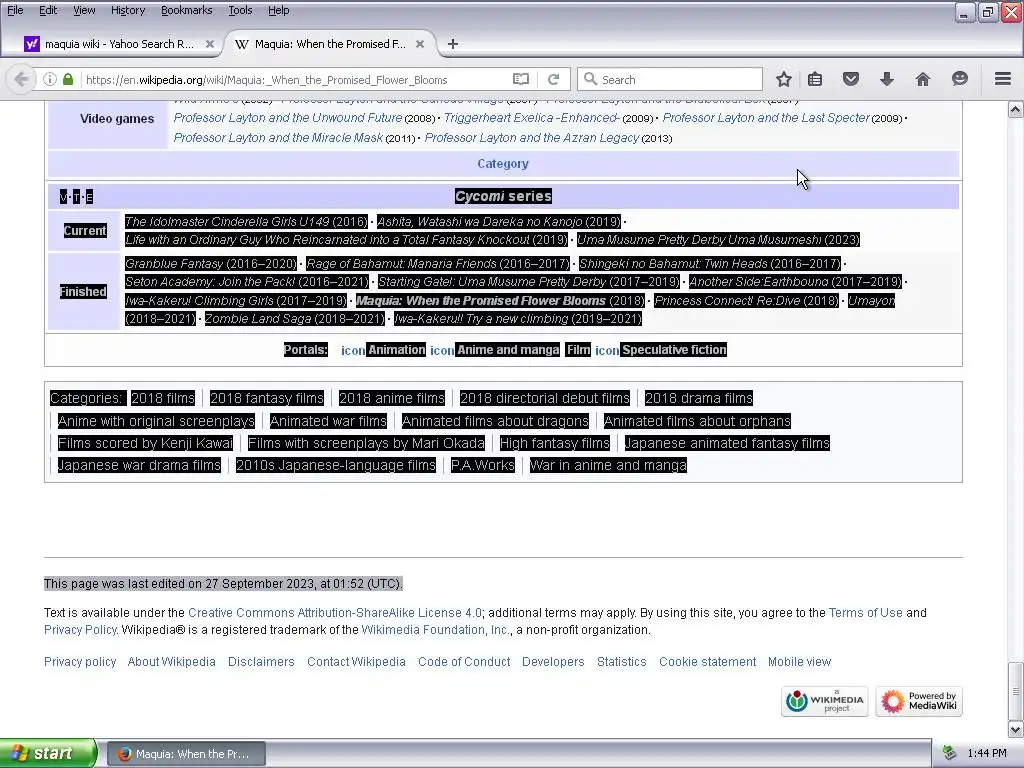The height and width of the screenshot is (768, 1024).
Task: Open Professor Layton and the Last Specter
Action: (x=766, y=118)
